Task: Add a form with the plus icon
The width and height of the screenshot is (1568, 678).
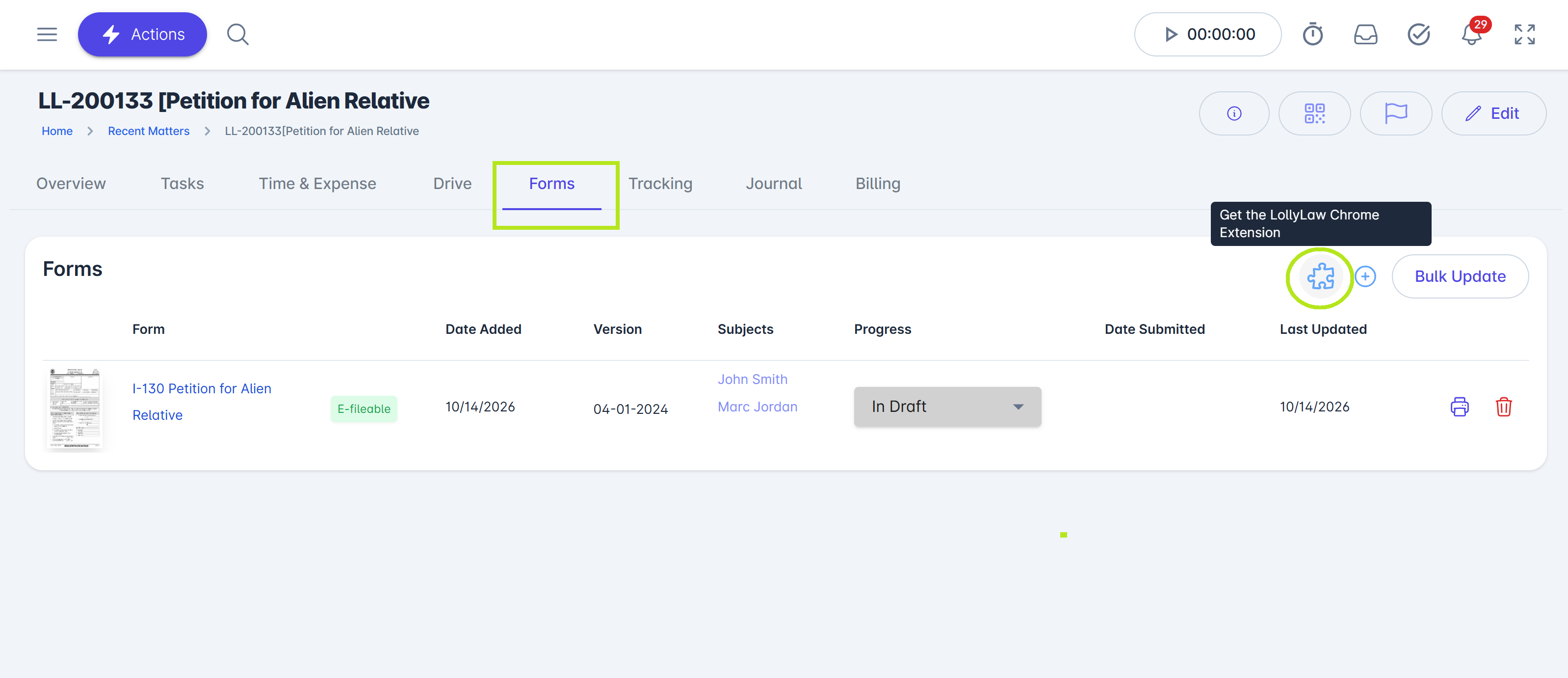Action: [x=1365, y=276]
